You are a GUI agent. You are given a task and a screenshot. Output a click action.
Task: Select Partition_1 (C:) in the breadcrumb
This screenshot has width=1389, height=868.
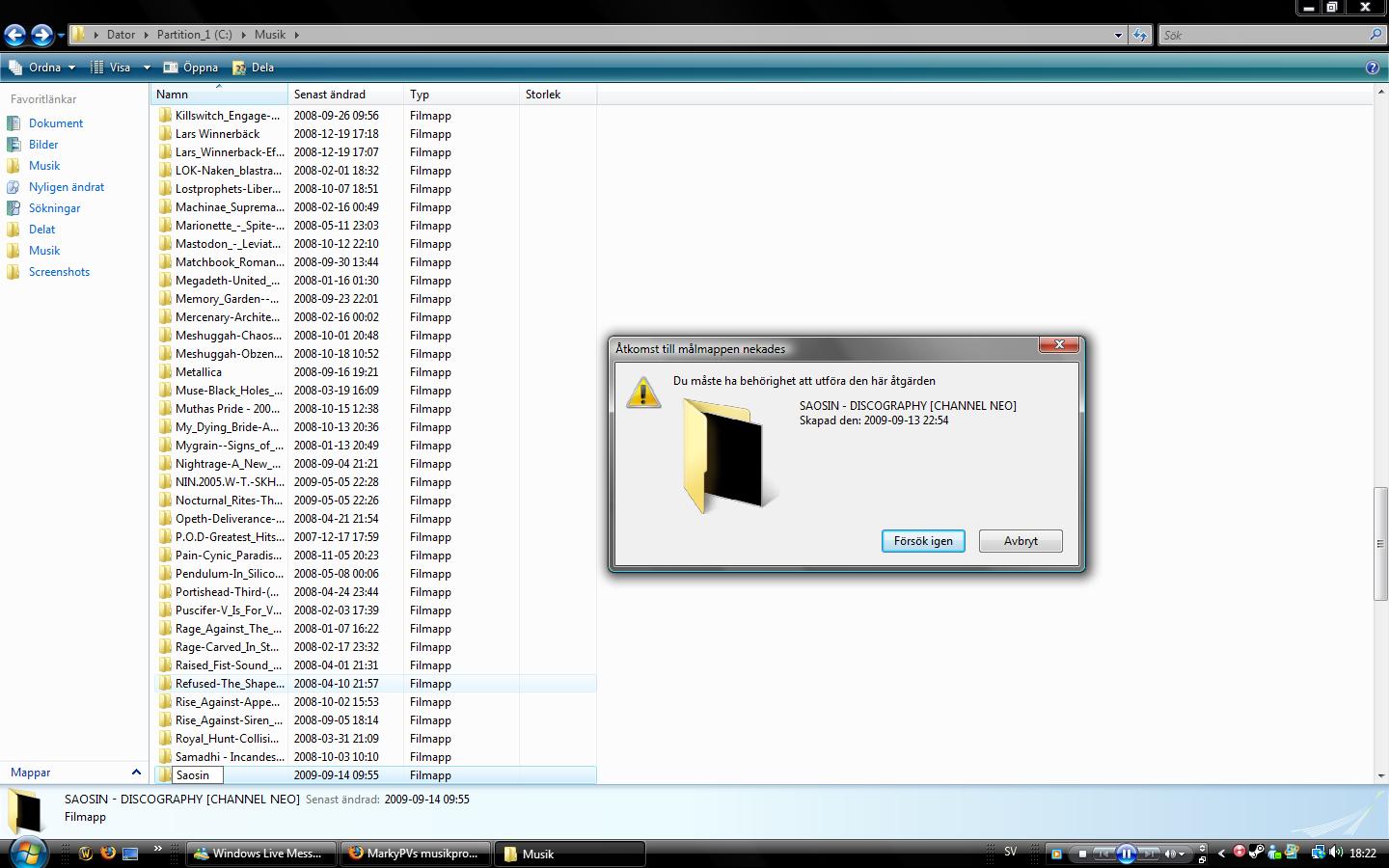pos(195,35)
